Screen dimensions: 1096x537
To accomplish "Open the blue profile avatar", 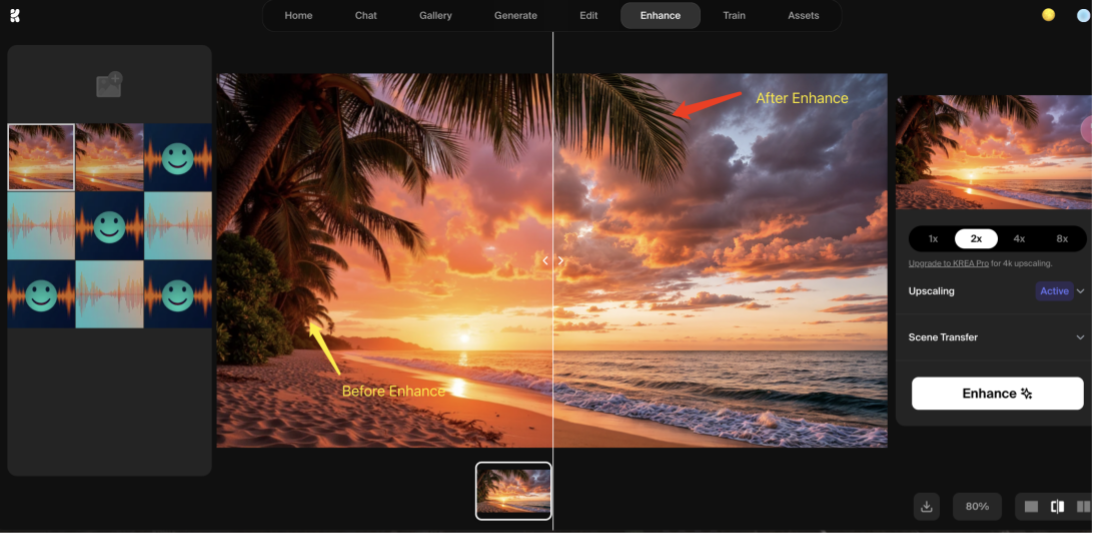I will point(1083,15).
